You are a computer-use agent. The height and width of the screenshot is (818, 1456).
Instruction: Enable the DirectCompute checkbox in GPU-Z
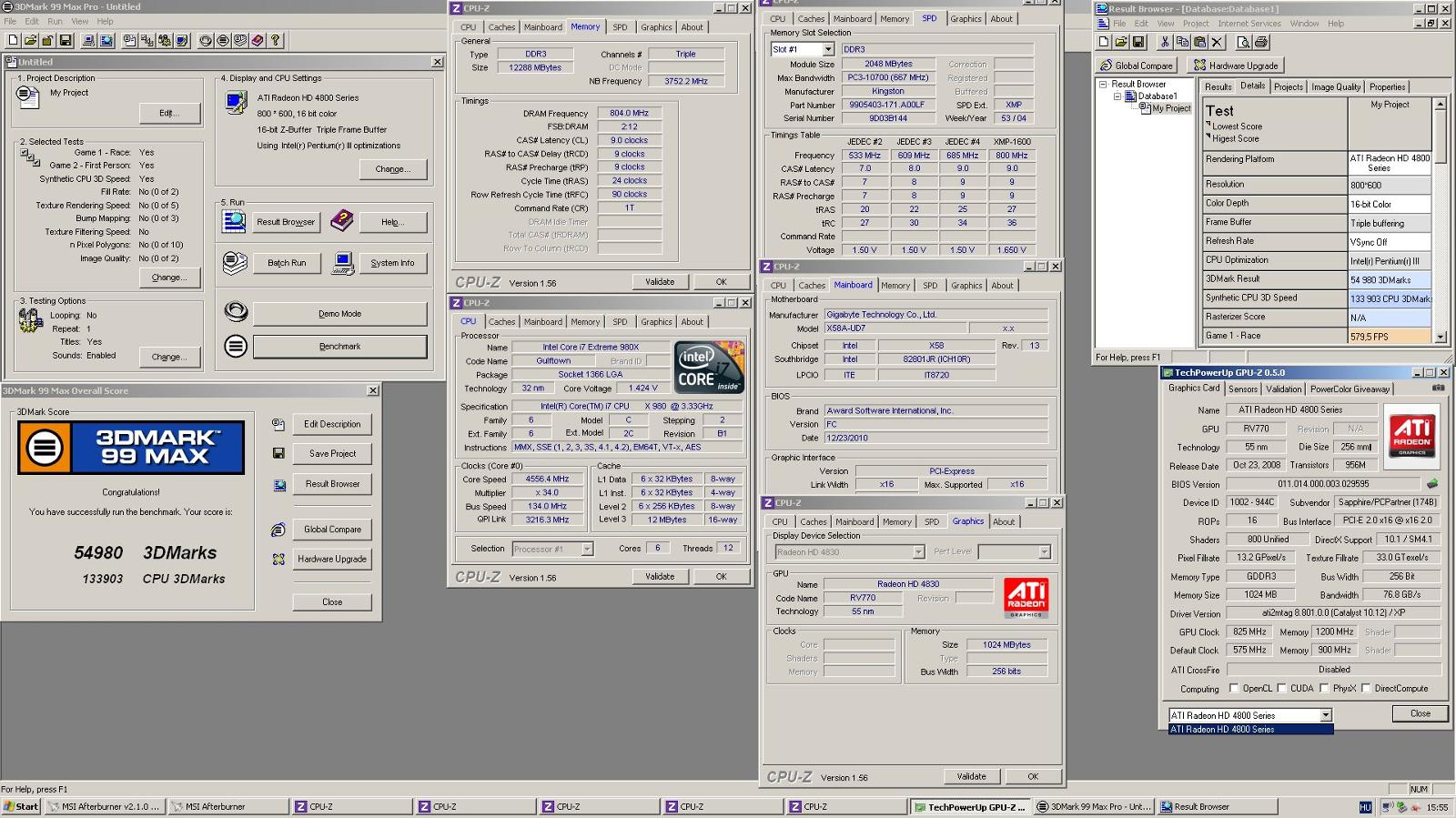point(1366,688)
